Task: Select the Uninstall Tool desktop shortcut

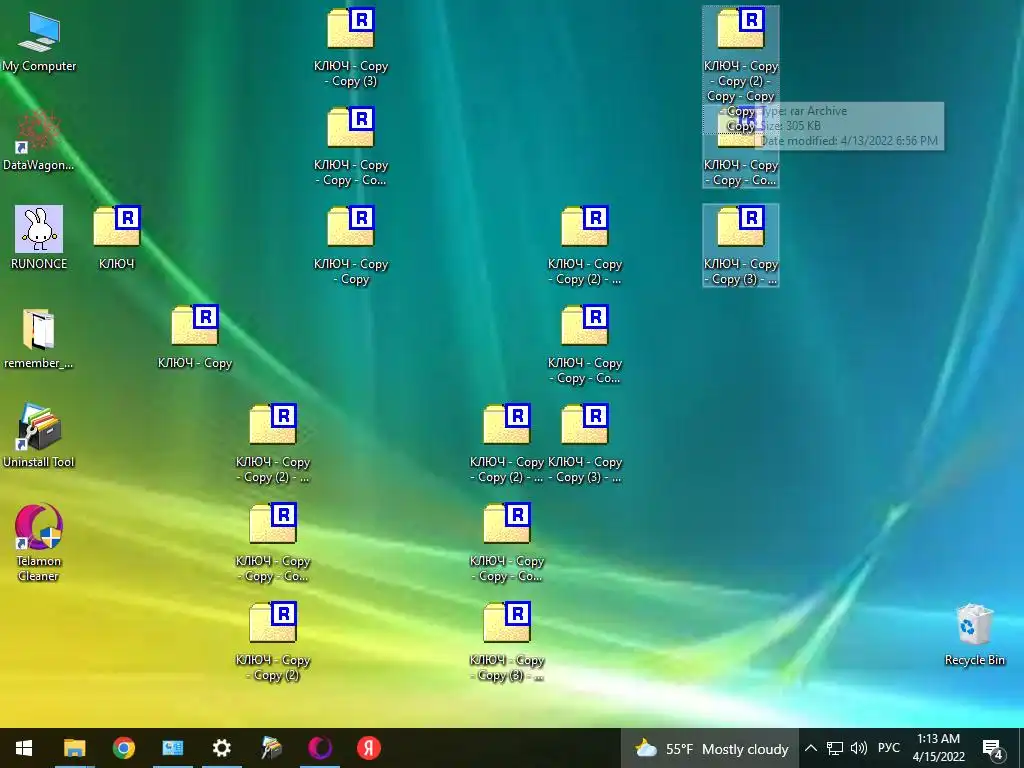Action: click(x=39, y=436)
